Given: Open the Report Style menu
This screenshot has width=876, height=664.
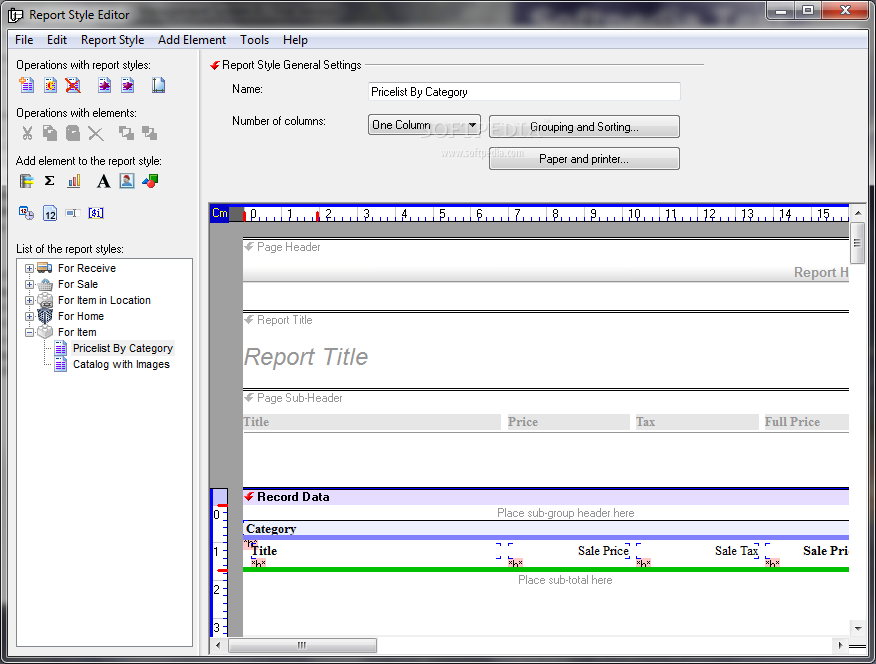Looking at the screenshot, I should point(112,40).
